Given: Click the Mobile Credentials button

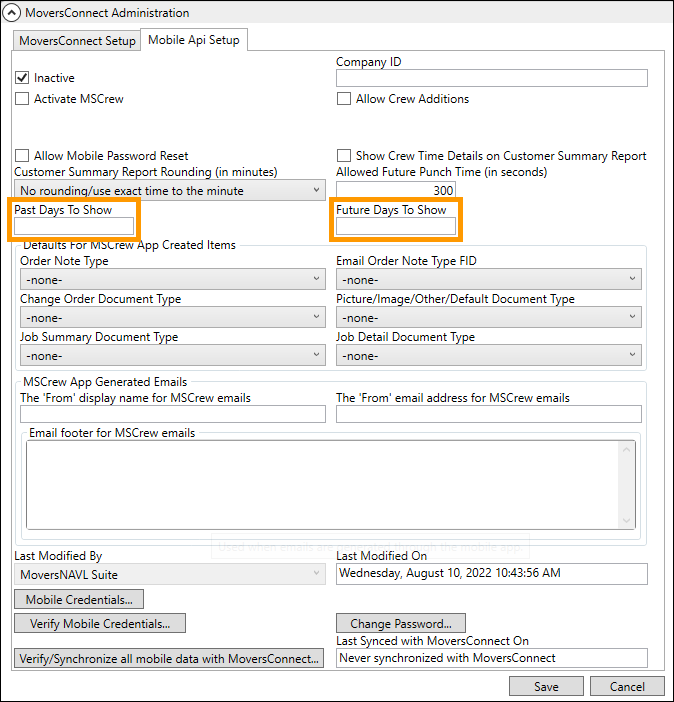Looking at the screenshot, I should coord(79,599).
